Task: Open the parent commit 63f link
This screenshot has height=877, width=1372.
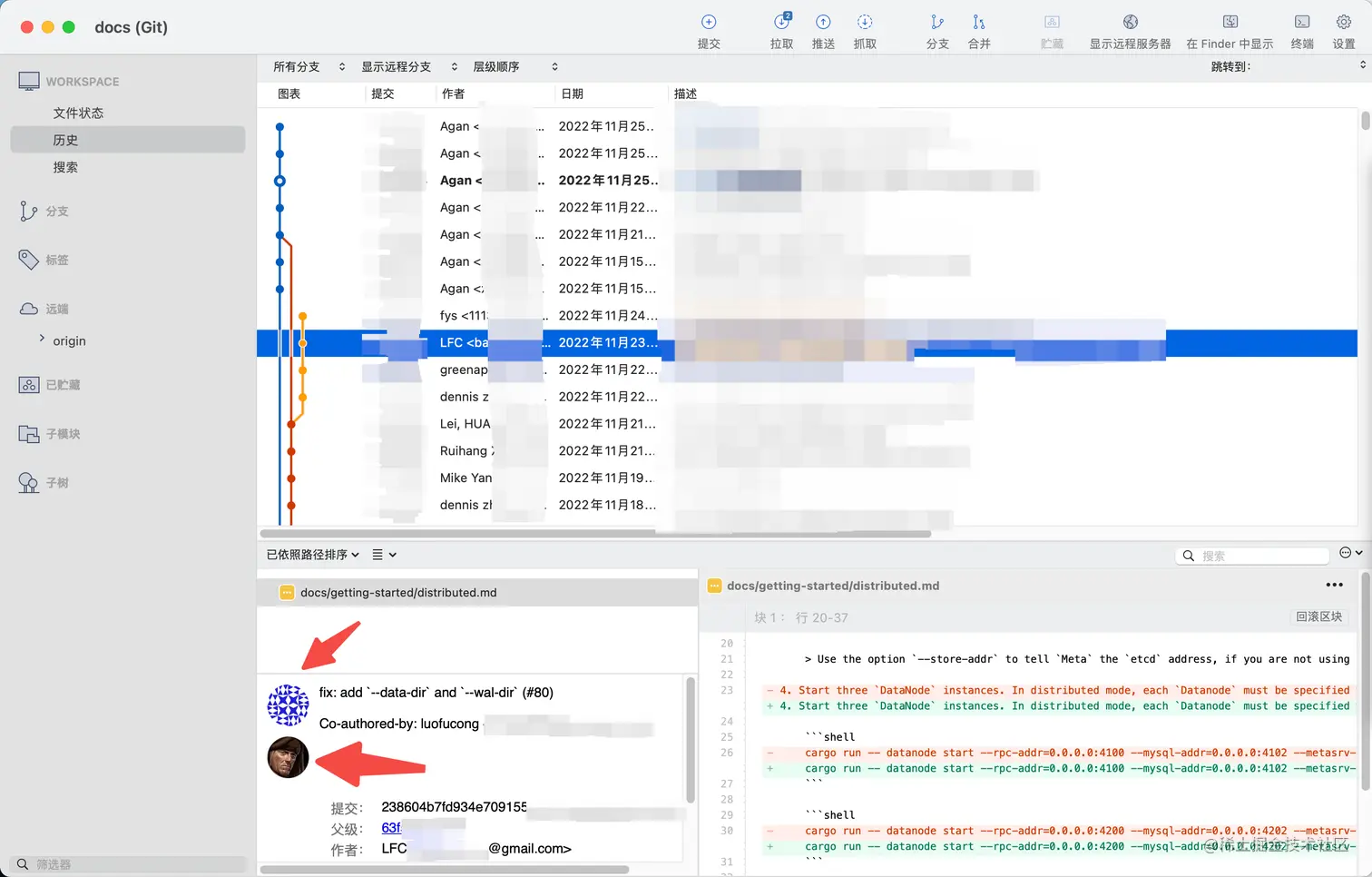Action: [x=391, y=828]
